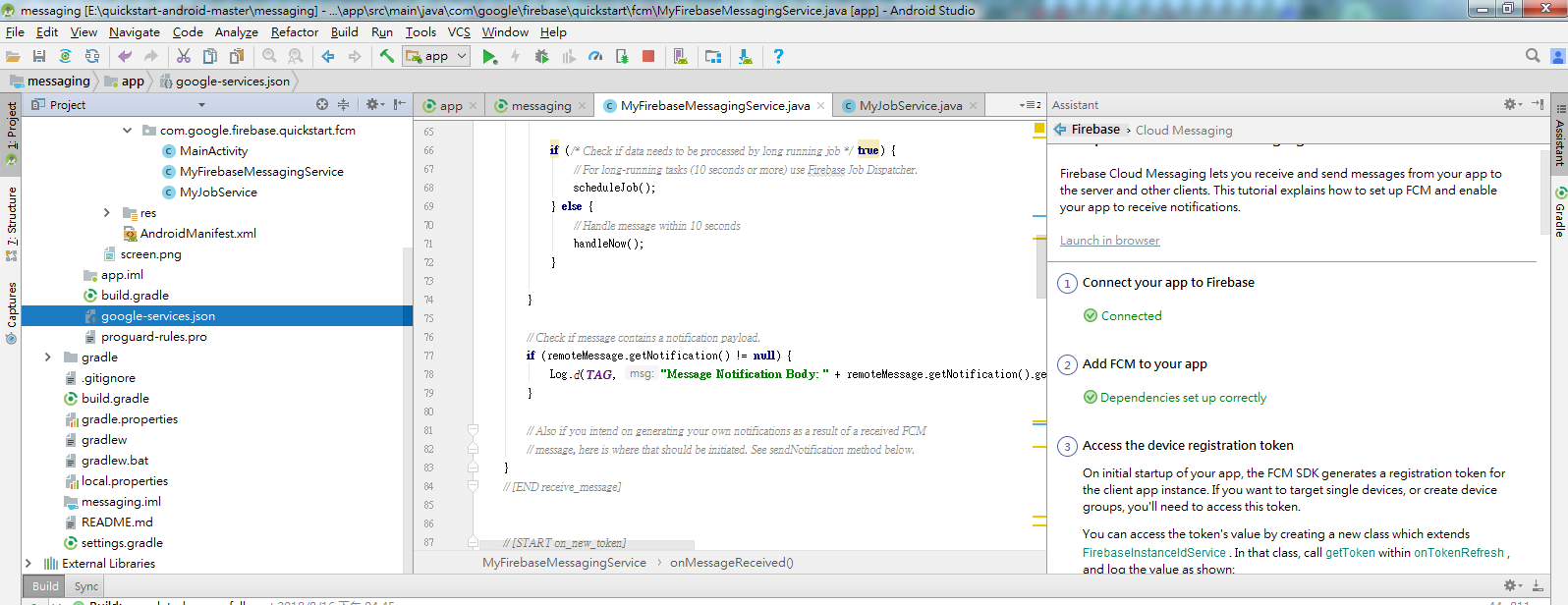Viewport: 1568px width, 605px height.
Task: Click the red Stop icon
Action: click(648, 57)
